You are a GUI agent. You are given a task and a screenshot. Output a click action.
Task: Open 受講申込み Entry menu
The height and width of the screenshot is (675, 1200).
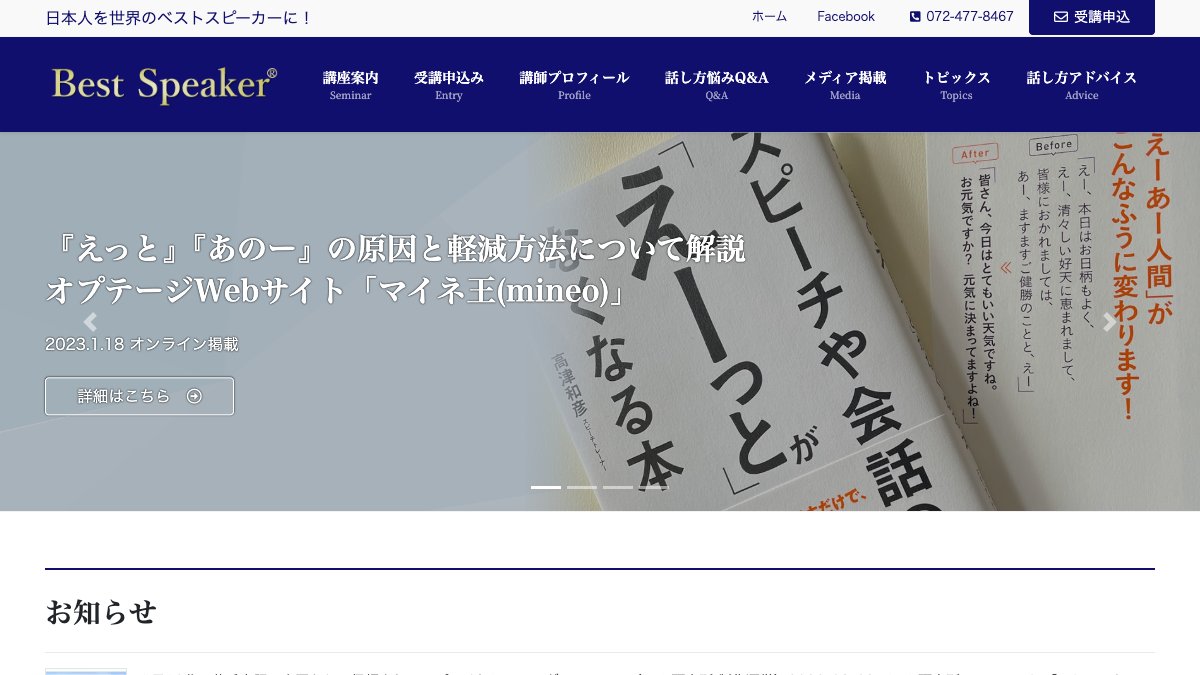tap(449, 85)
